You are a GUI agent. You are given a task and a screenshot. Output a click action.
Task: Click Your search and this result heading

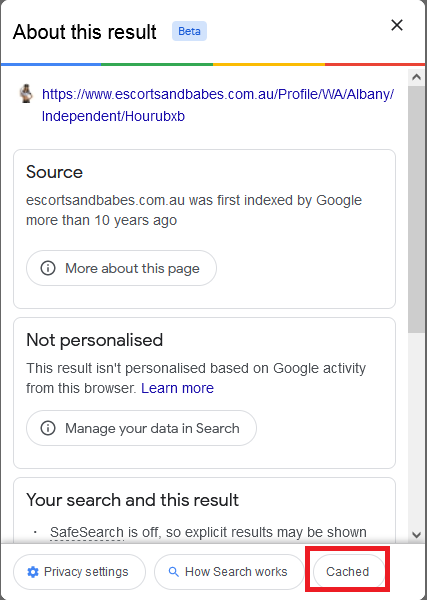132,500
